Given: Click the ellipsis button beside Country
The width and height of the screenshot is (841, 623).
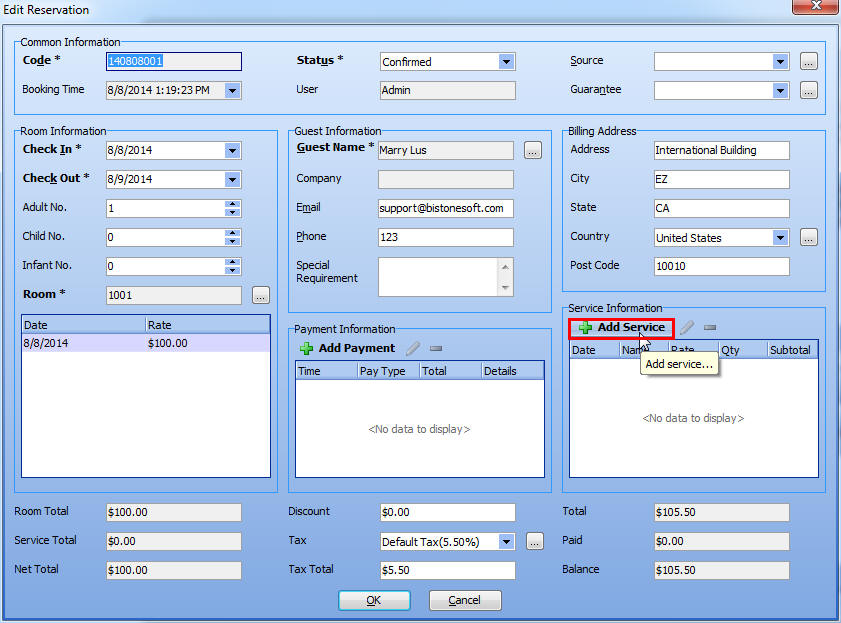Looking at the screenshot, I should coord(808,238).
